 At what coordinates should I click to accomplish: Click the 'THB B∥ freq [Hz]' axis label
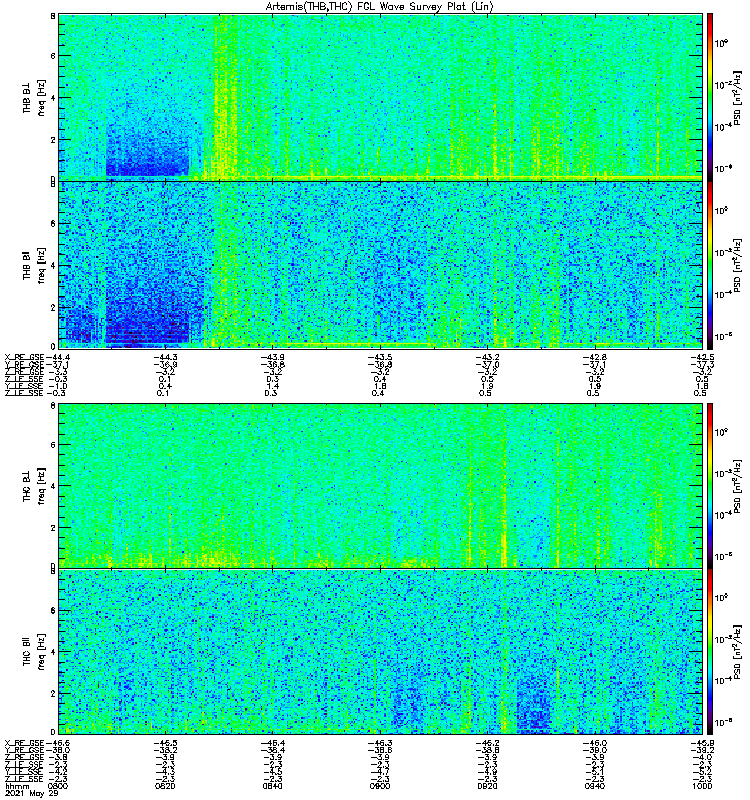click(x=34, y=265)
